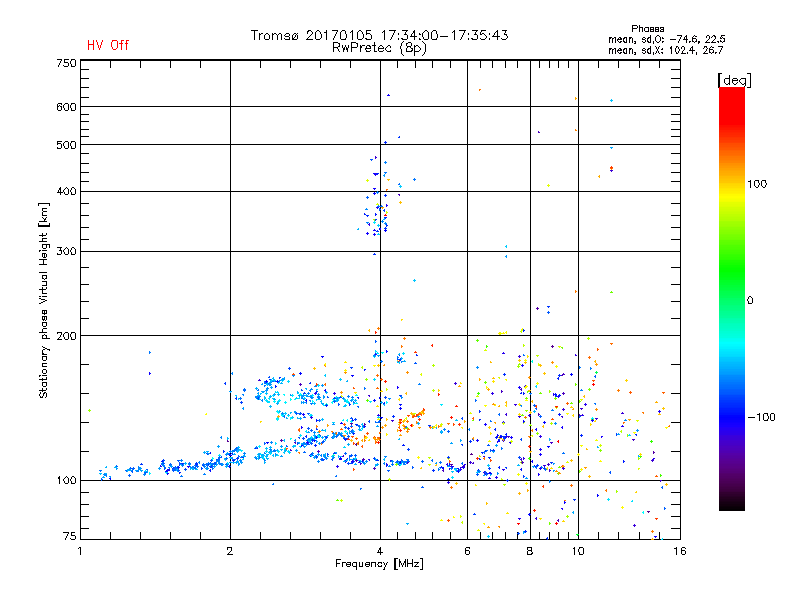Click the y-axis tick label '600'
800x600 pixels.
[x=66, y=107]
